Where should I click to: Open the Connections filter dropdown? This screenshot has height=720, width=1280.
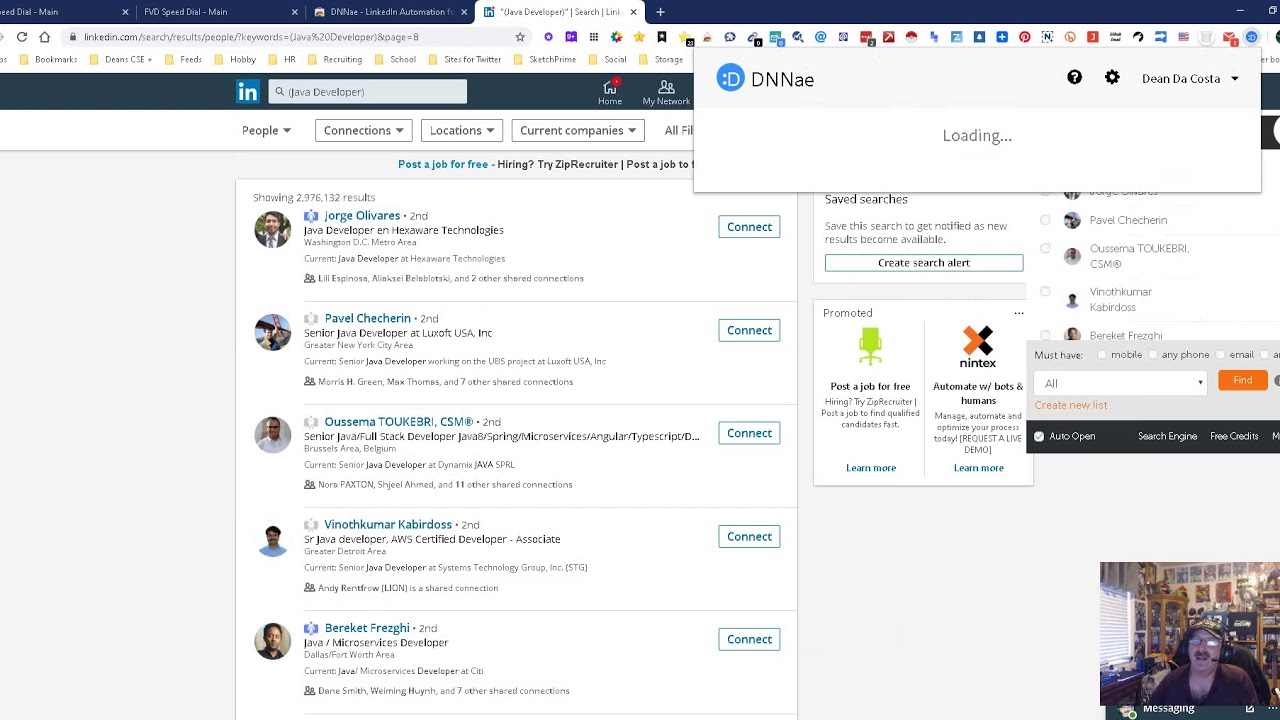pyautogui.click(x=363, y=130)
